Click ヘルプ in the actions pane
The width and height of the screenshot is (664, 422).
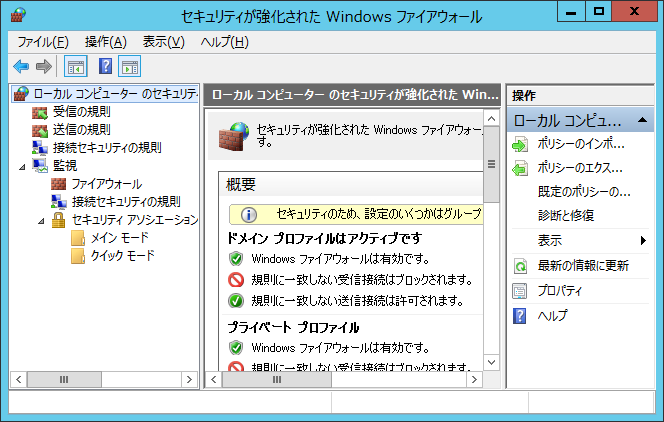(x=552, y=315)
